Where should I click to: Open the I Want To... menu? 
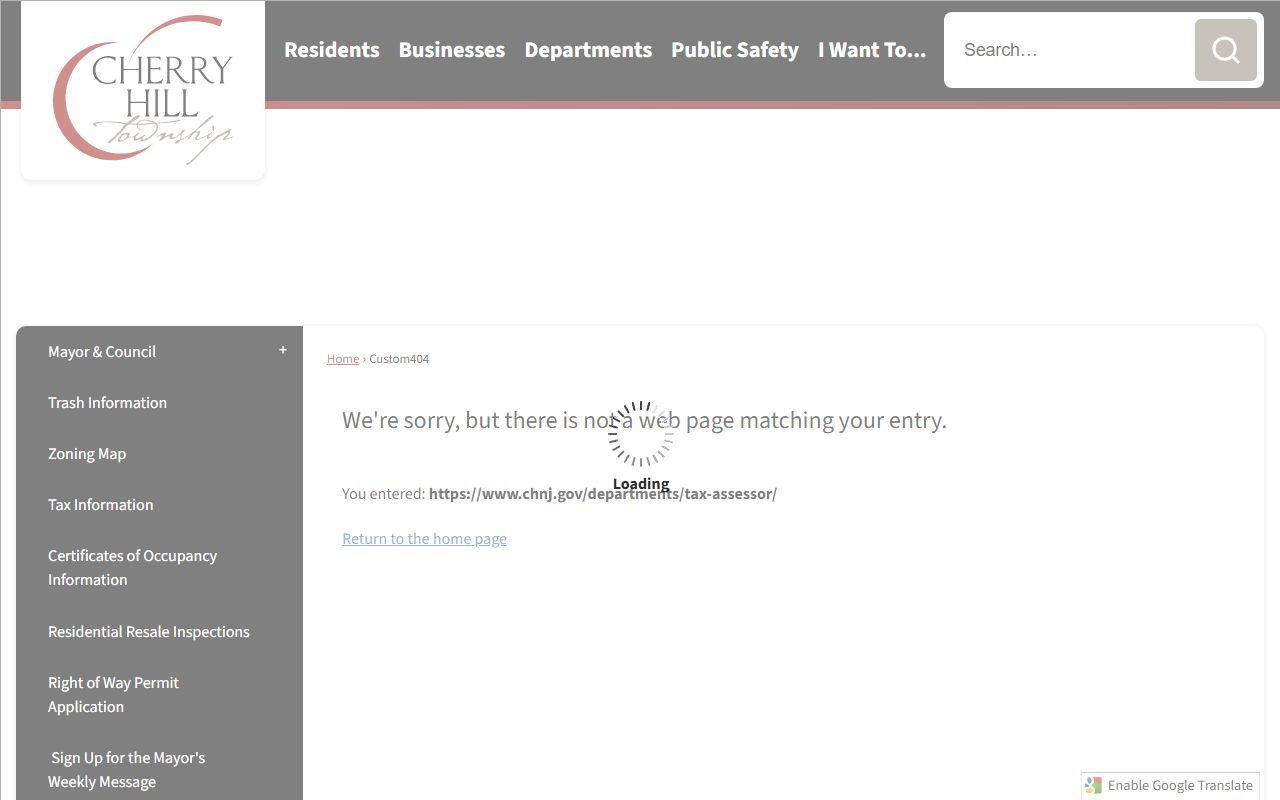pos(871,50)
